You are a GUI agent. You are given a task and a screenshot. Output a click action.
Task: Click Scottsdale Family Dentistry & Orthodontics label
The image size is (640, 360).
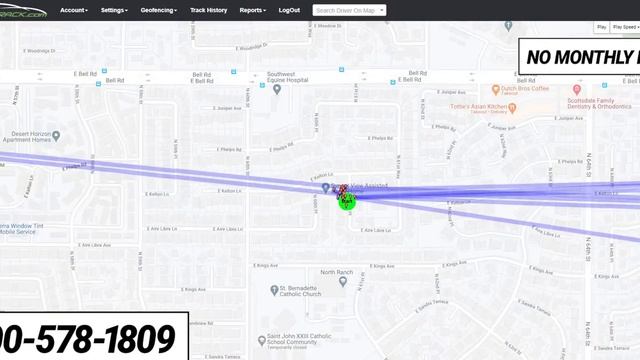[x=599, y=103]
